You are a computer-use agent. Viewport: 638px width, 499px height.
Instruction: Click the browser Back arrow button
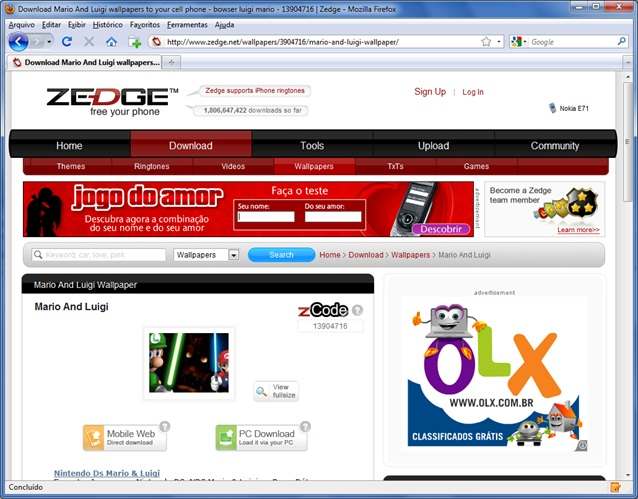(x=18, y=42)
